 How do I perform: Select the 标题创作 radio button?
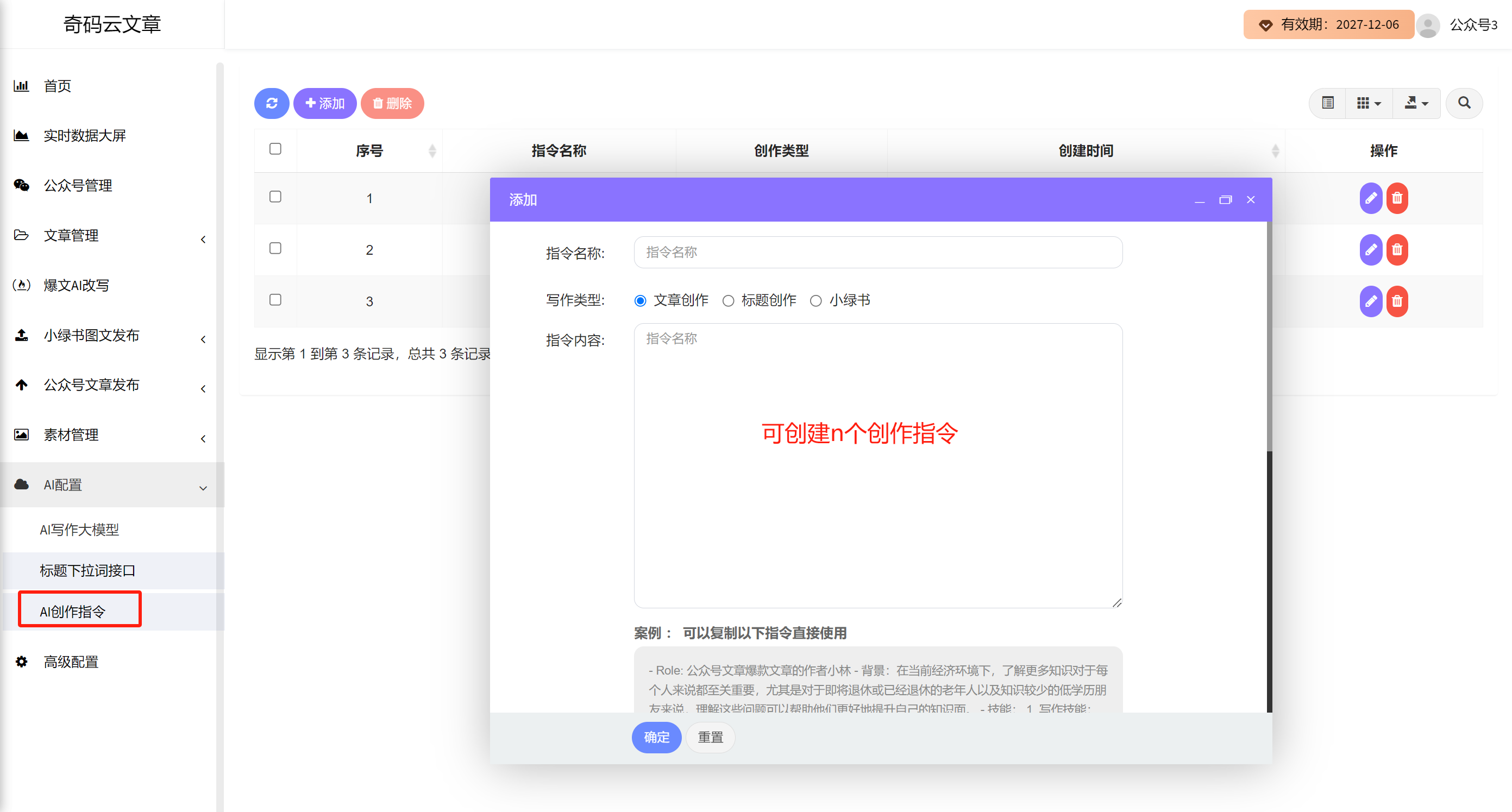pyautogui.click(x=728, y=301)
